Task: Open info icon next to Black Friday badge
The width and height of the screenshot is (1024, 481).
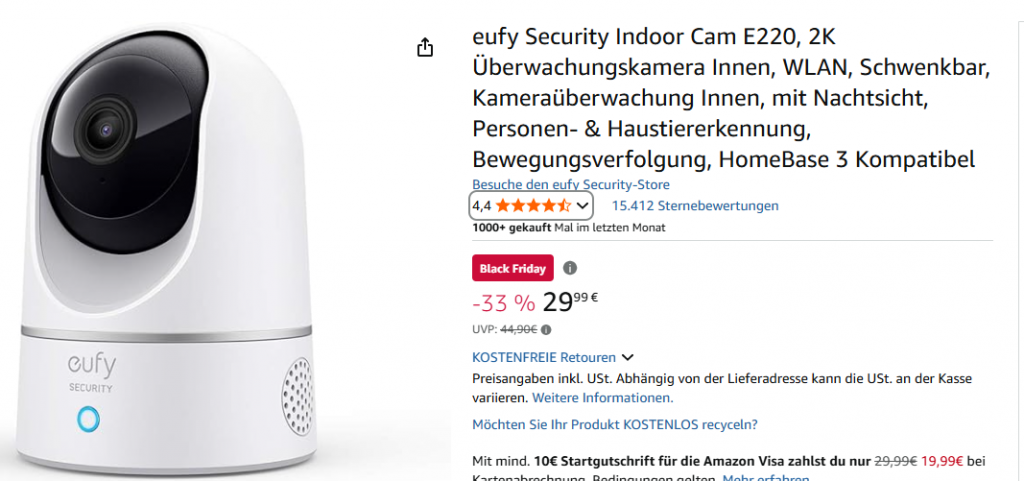Action: tap(570, 268)
